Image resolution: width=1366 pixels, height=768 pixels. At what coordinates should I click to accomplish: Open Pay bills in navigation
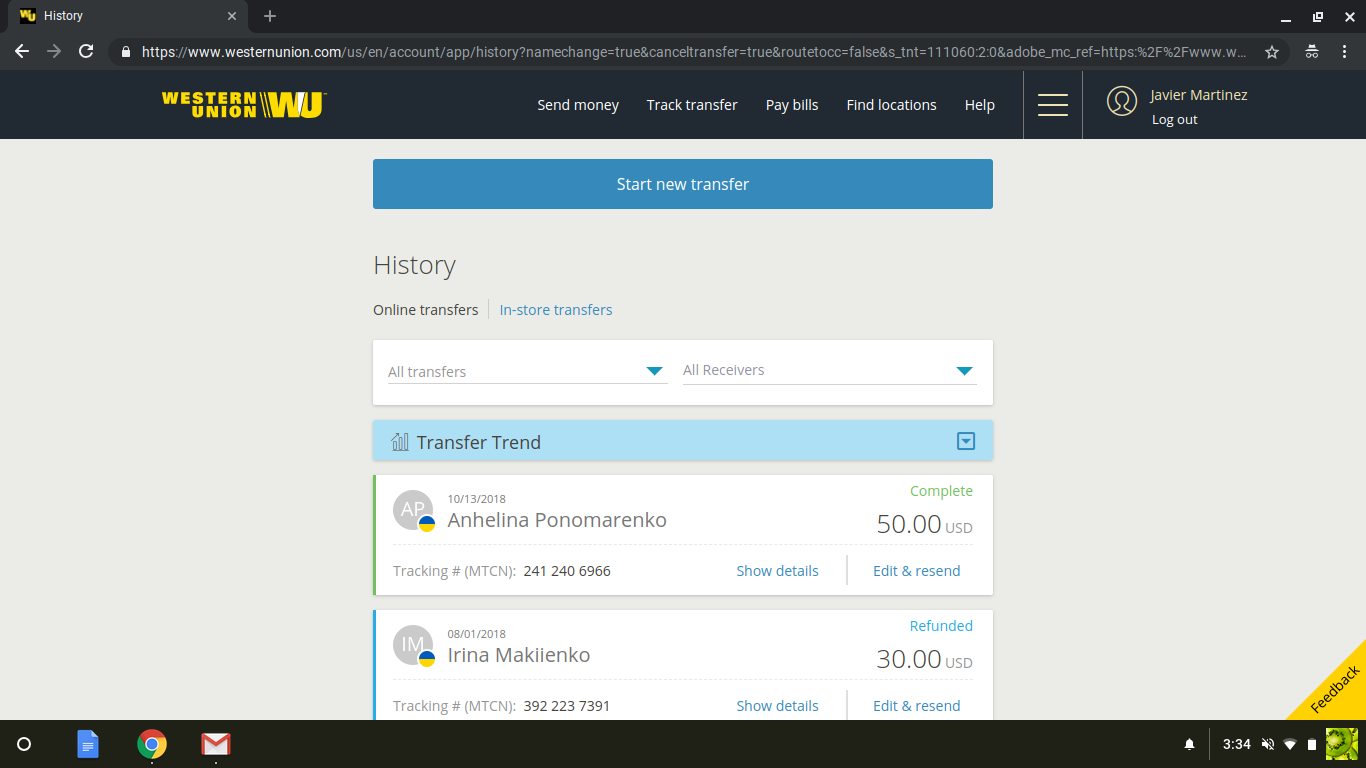coord(792,105)
